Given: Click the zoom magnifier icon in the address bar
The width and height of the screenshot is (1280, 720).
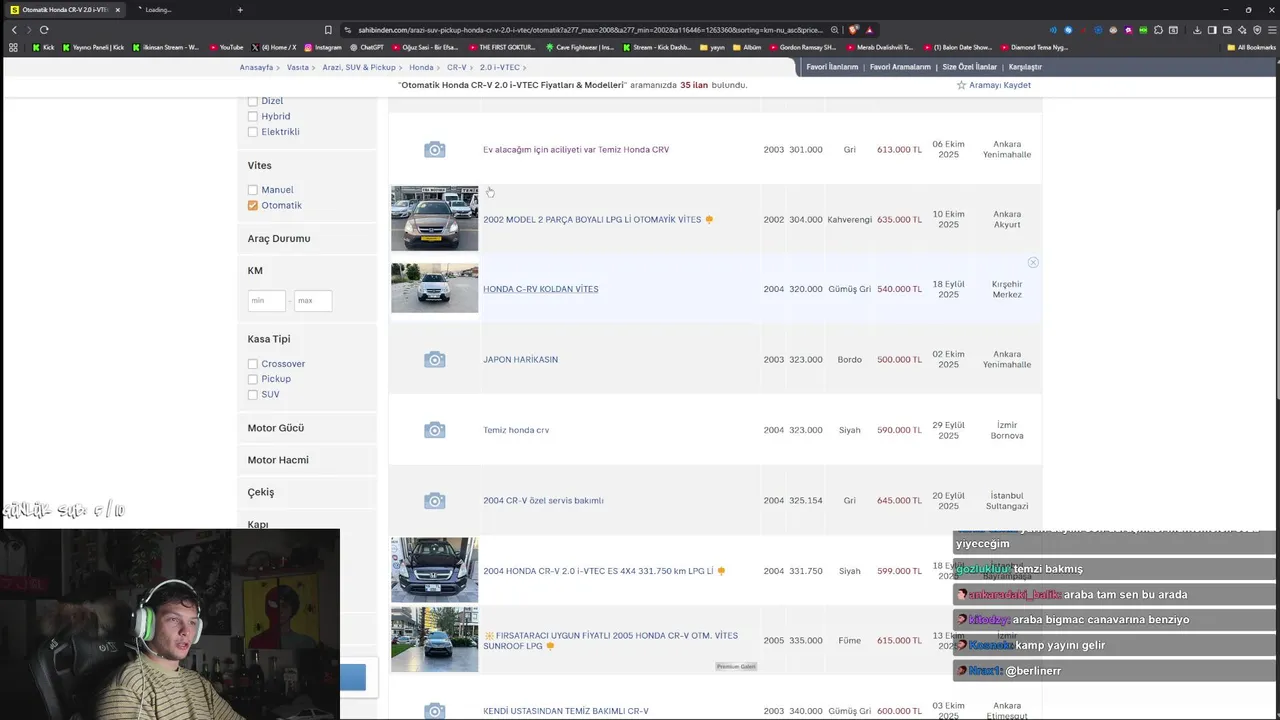Looking at the screenshot, I should pyautogui.click(x=835, y=30).
